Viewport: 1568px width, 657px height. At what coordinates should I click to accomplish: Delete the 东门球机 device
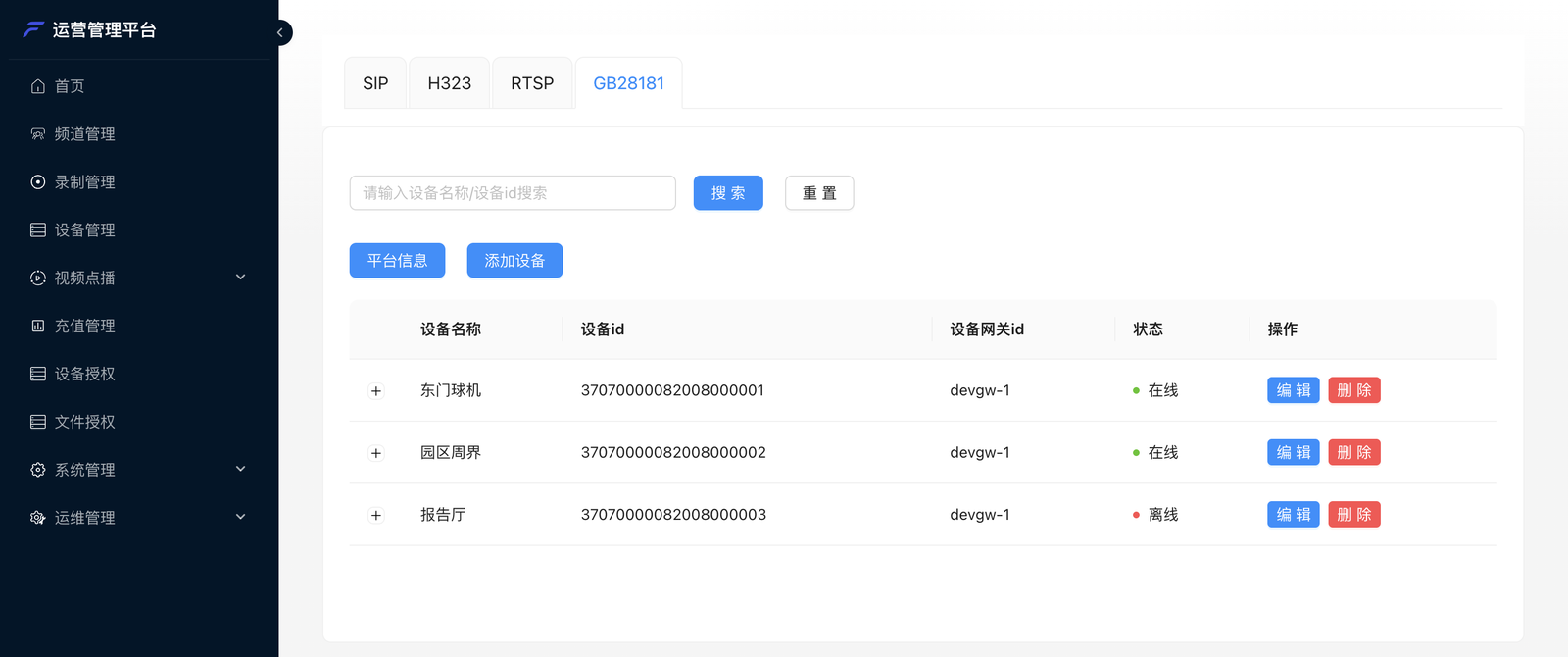[x=1354, y=390]
